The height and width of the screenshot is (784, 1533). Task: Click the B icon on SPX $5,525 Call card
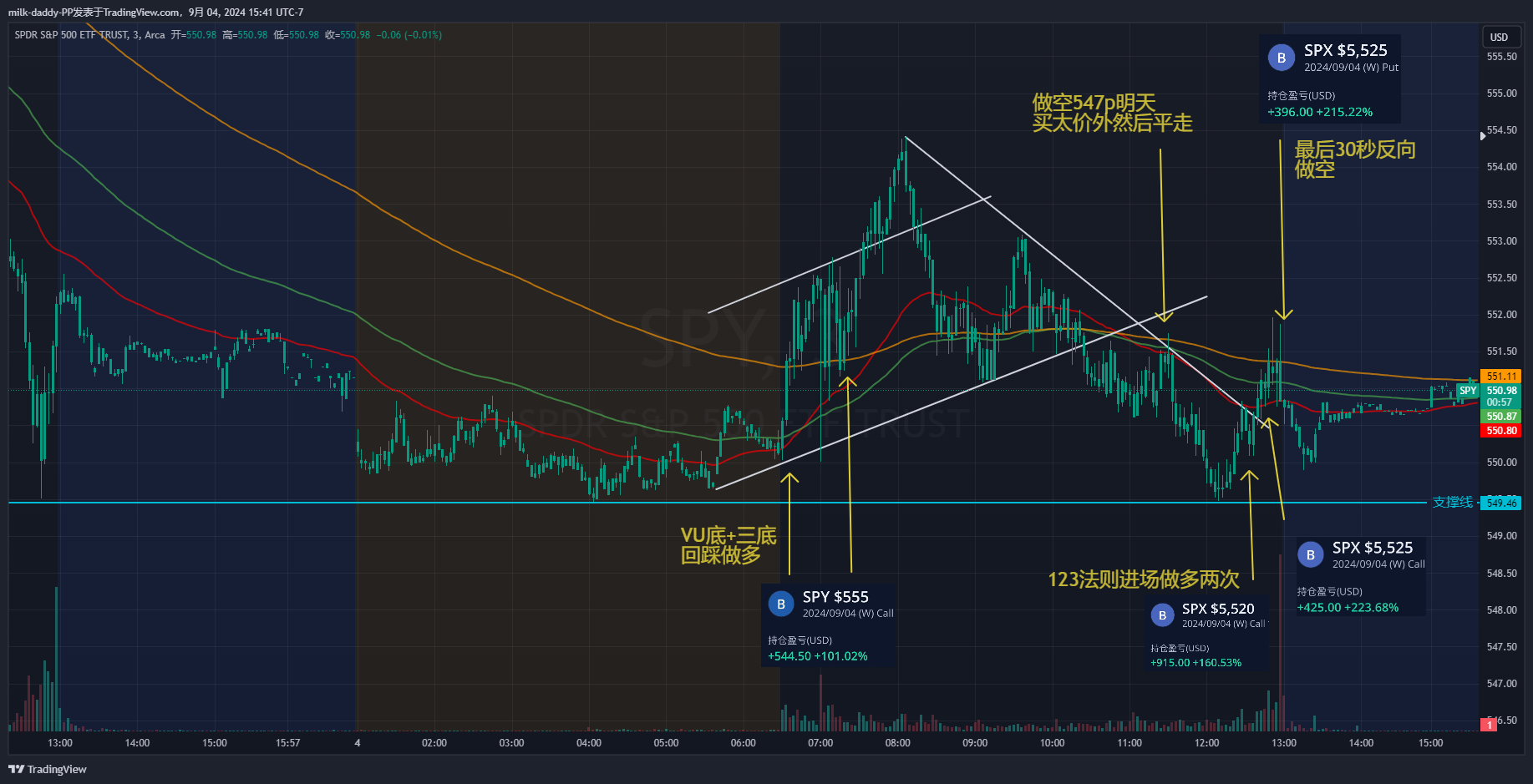pyautogui.click(x=1310, y=555)
